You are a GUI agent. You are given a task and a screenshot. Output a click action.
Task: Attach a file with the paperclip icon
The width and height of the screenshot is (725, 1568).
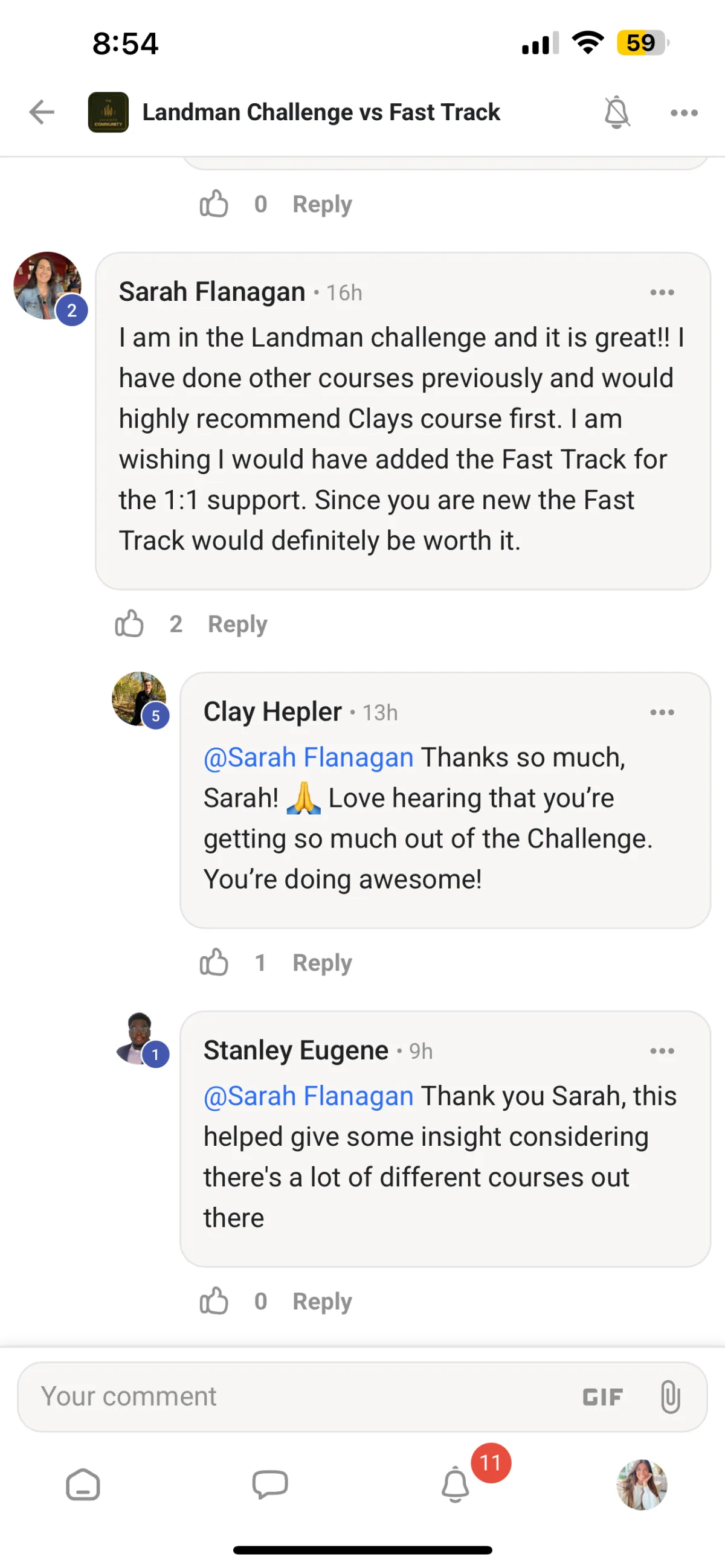669,1396
